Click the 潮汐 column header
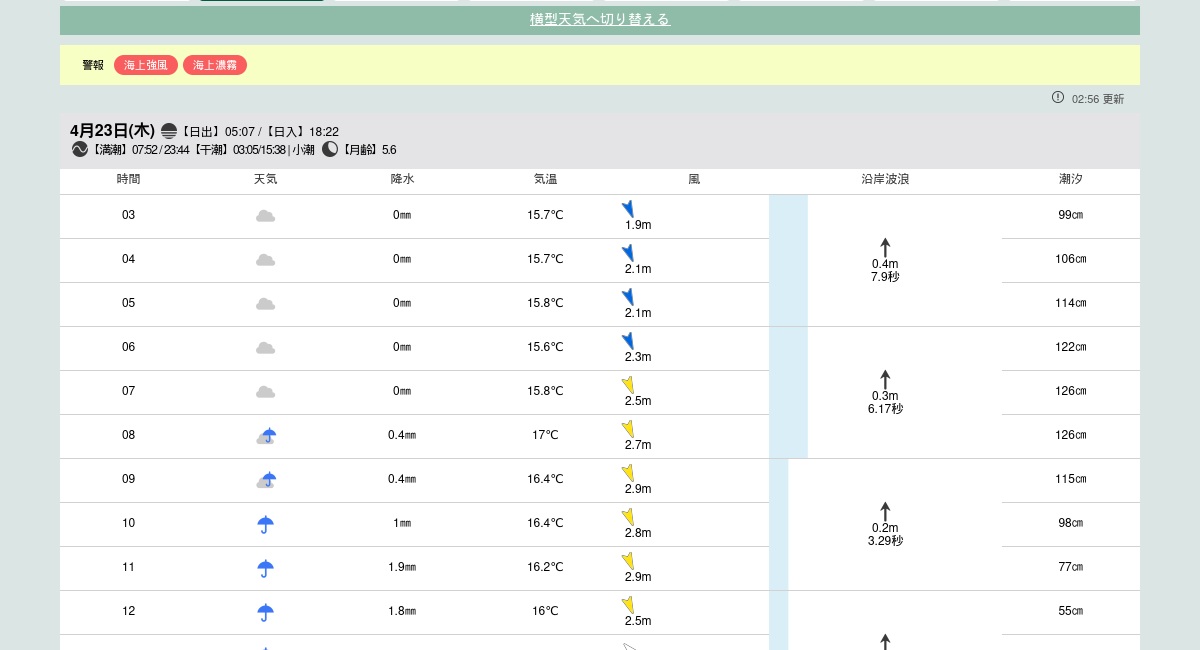 click(x=1071, y=180)
